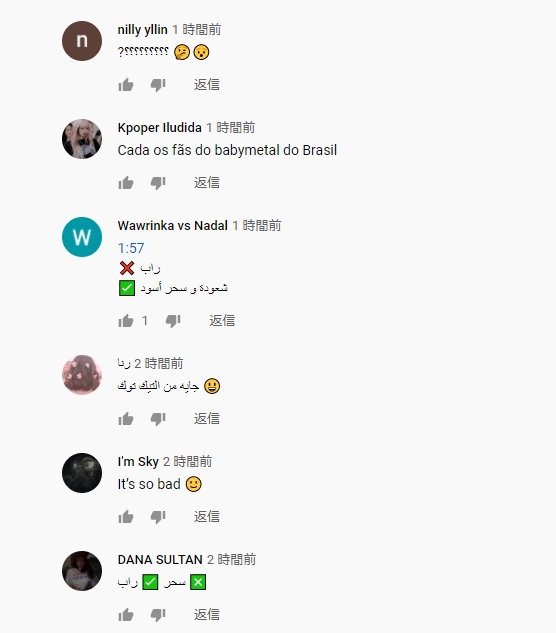Open Kpoper Iludida's channel via username
This screenshot has width=556, height=633.
tap(159, 128)
